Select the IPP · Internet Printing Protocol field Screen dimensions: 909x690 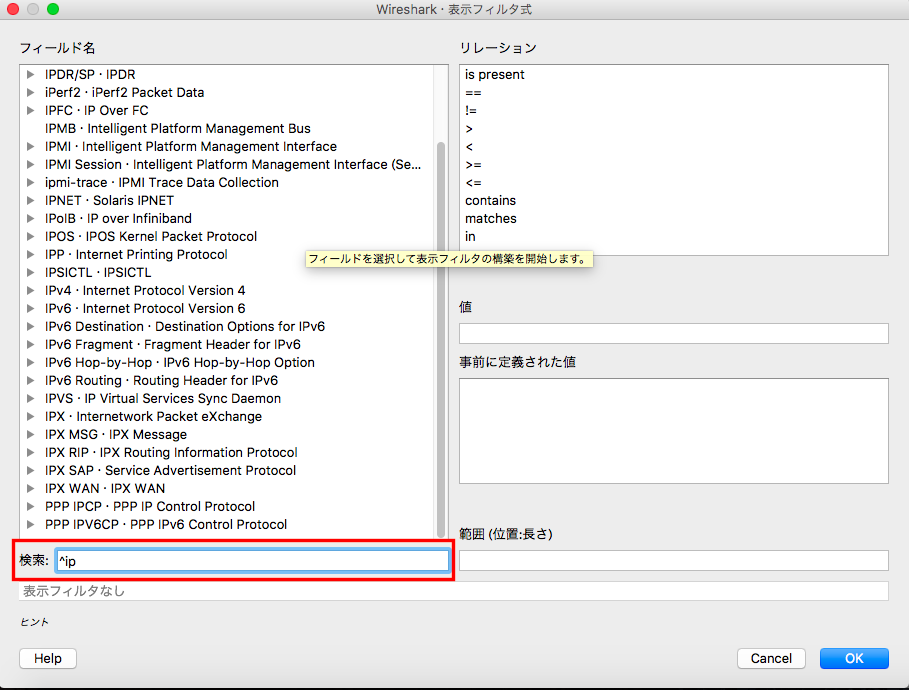coord(136,254)
